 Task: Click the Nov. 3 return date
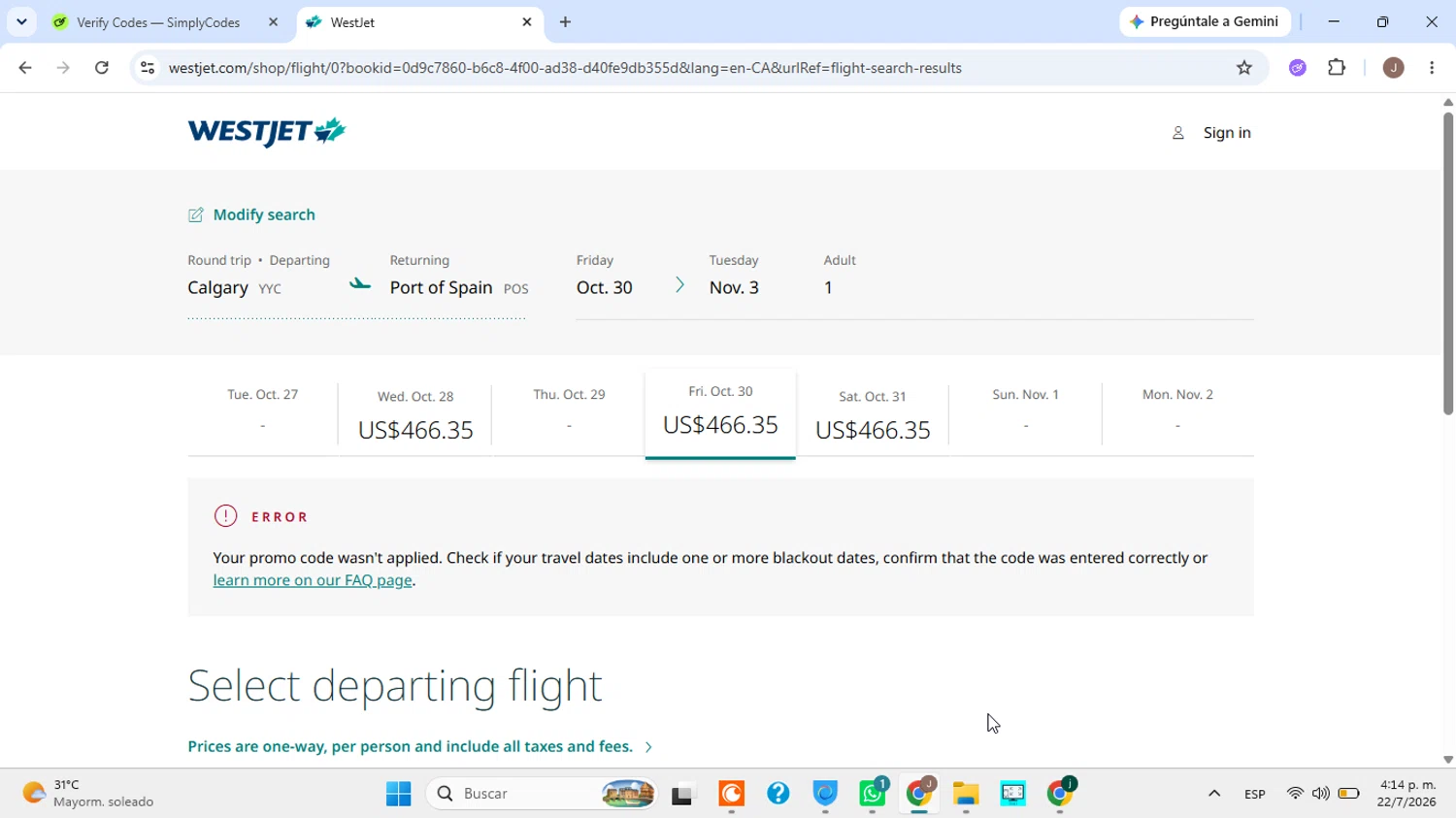(734, 287)
